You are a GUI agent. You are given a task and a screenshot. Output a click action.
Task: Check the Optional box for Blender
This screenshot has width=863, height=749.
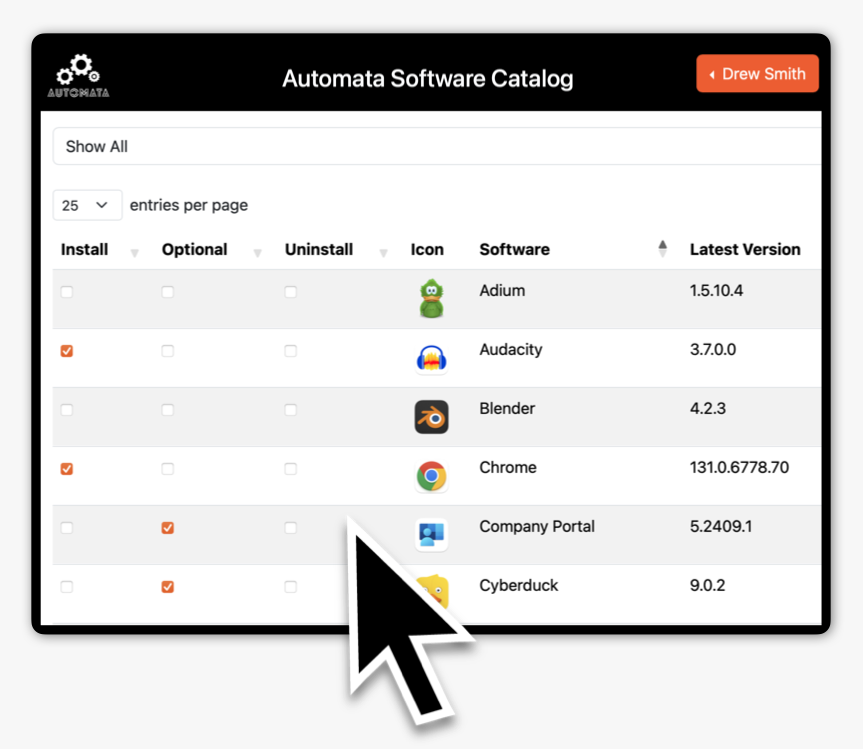pyautogui.click(x=168, y=409)
